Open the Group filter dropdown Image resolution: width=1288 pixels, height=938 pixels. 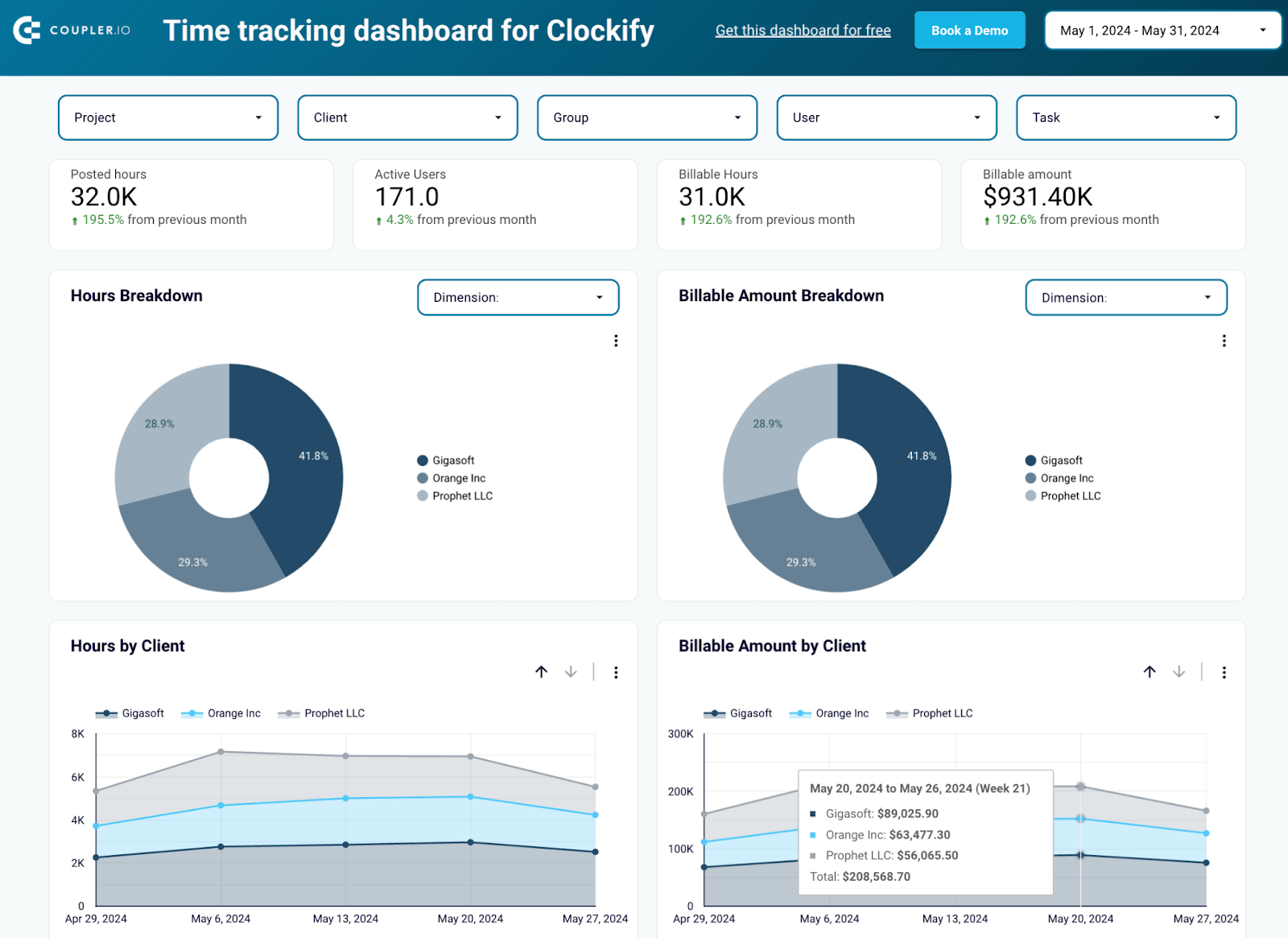pos(647,118)
